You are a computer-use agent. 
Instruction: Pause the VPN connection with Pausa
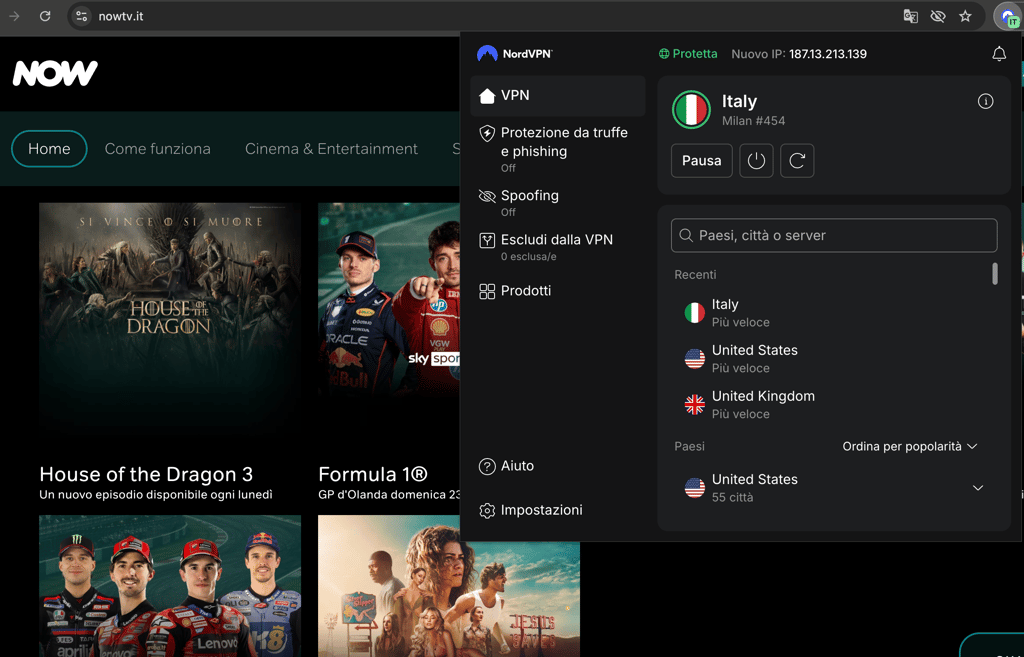coord(701,161)
